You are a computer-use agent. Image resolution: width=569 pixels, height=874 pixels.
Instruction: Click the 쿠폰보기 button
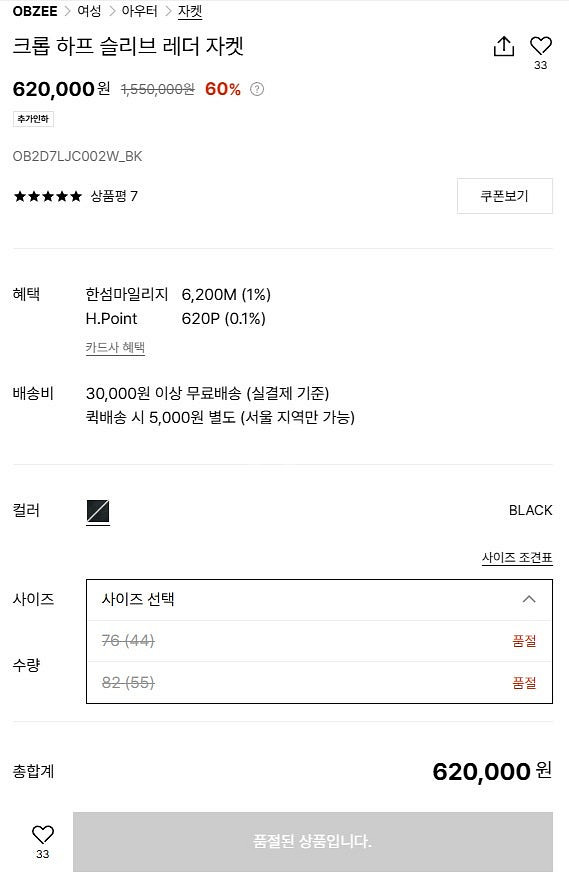(505, 196)
